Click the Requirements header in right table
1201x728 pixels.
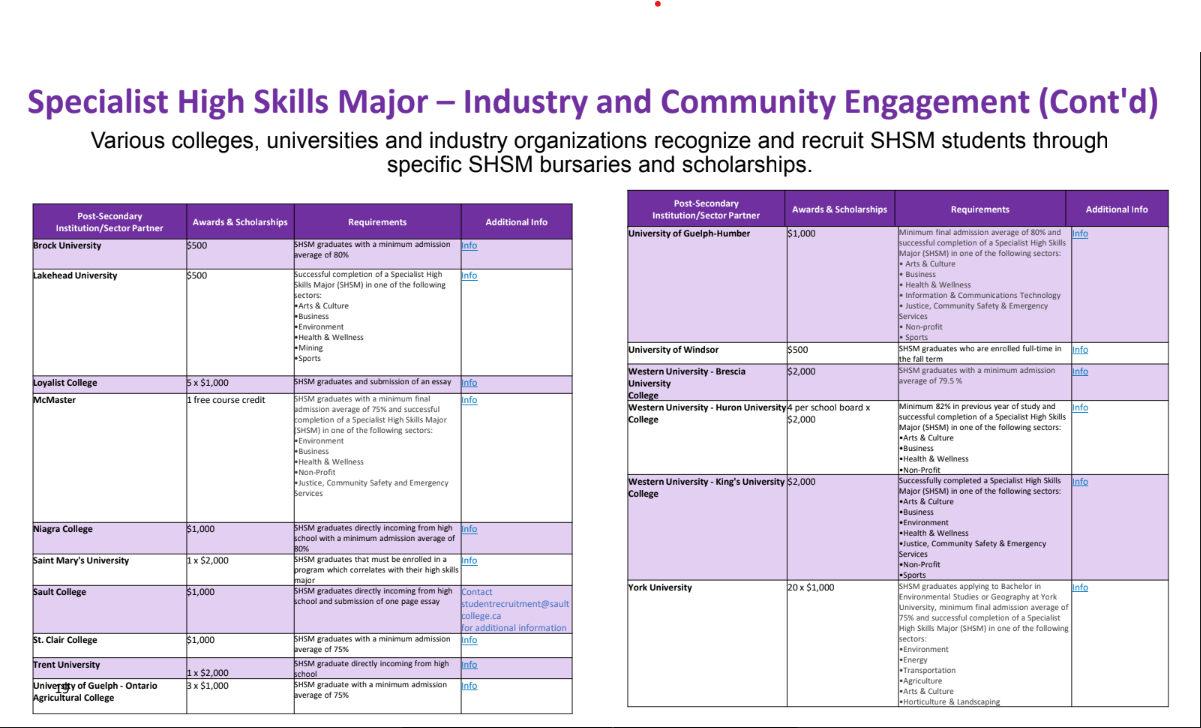pos(980,208)
